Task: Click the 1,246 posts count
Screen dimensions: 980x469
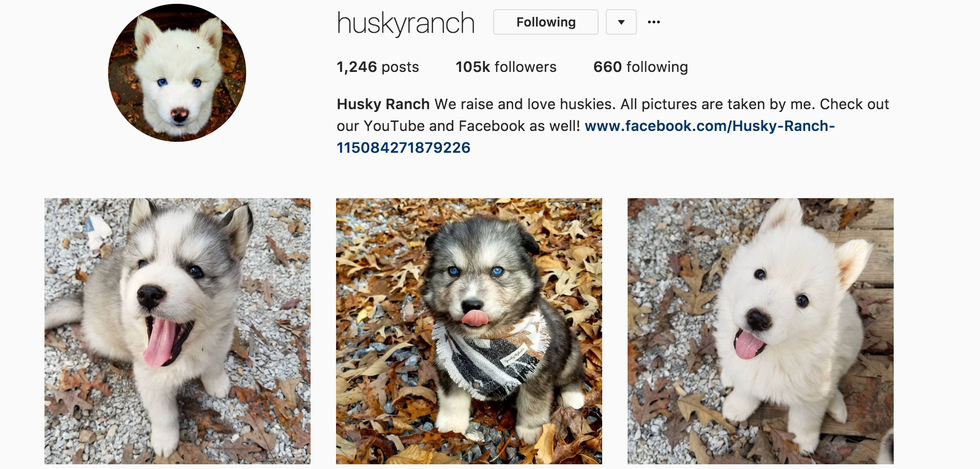Action: 378,67
